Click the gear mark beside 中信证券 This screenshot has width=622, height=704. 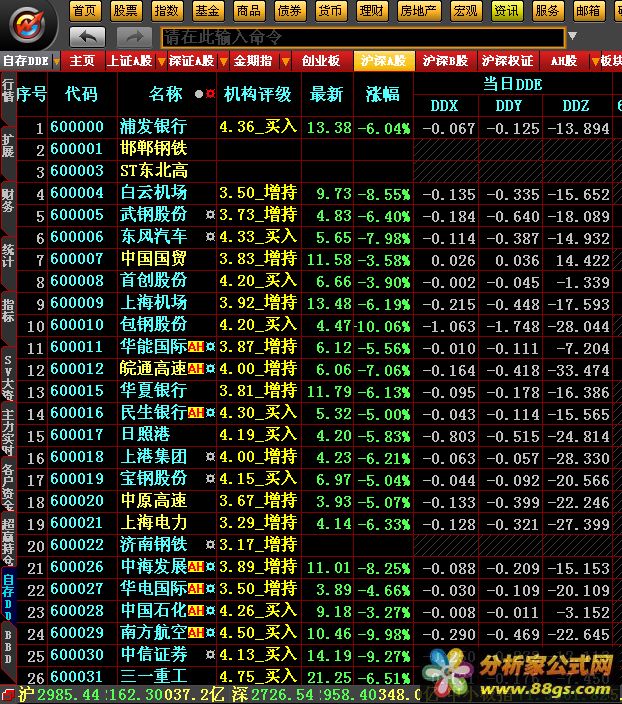click(210, 655)
